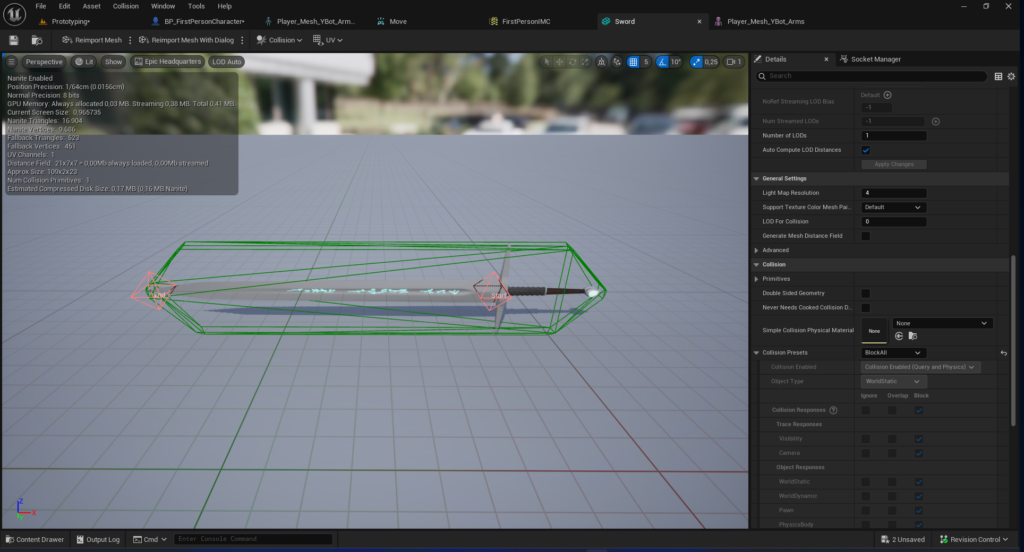Open the Collision Presets BlockAll dropdown
This screenshot has height=552, width=1024.
click(894, 353)
